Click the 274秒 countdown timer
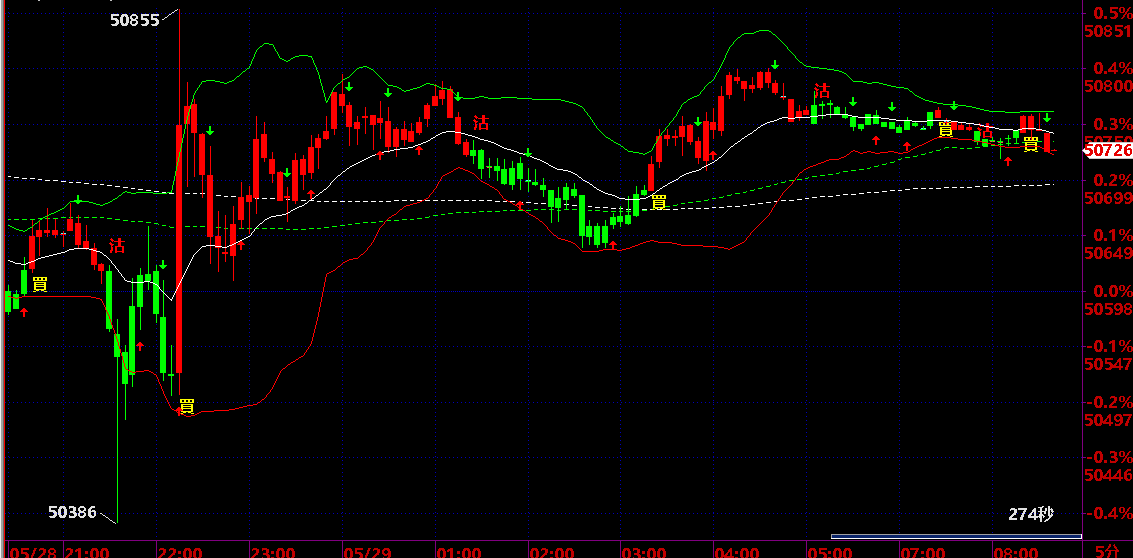Image resolution: width=1133 pixels, height=558 pixels. (x=1031, y=515)
